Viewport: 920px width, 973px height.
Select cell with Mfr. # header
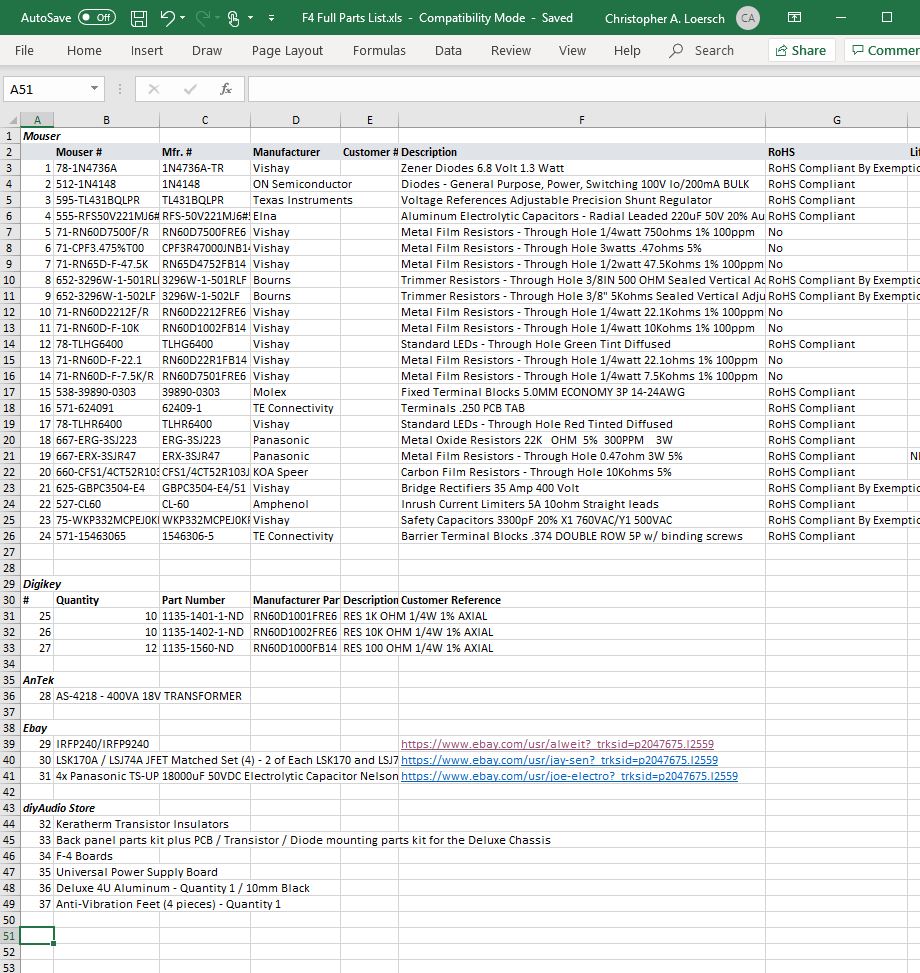pyautogui.click(x=205, y=152)
